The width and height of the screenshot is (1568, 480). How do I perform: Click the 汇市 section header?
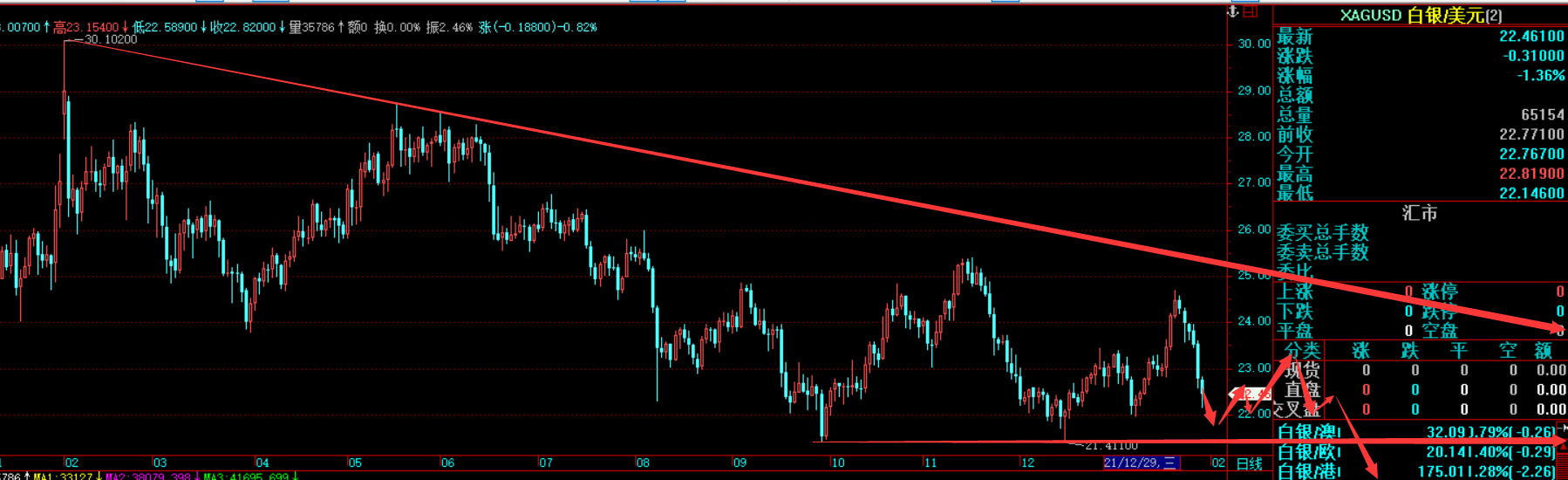tap(1419, 213)
